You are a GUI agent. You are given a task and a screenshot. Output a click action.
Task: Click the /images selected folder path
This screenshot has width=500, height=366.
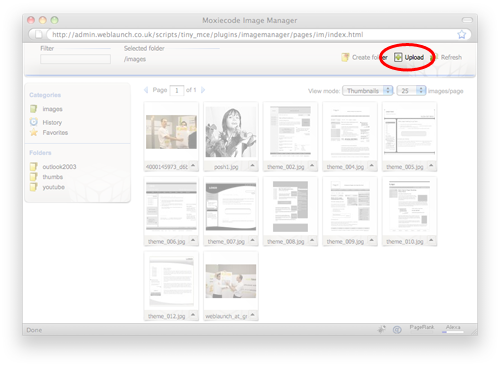[x=135, y=59]
